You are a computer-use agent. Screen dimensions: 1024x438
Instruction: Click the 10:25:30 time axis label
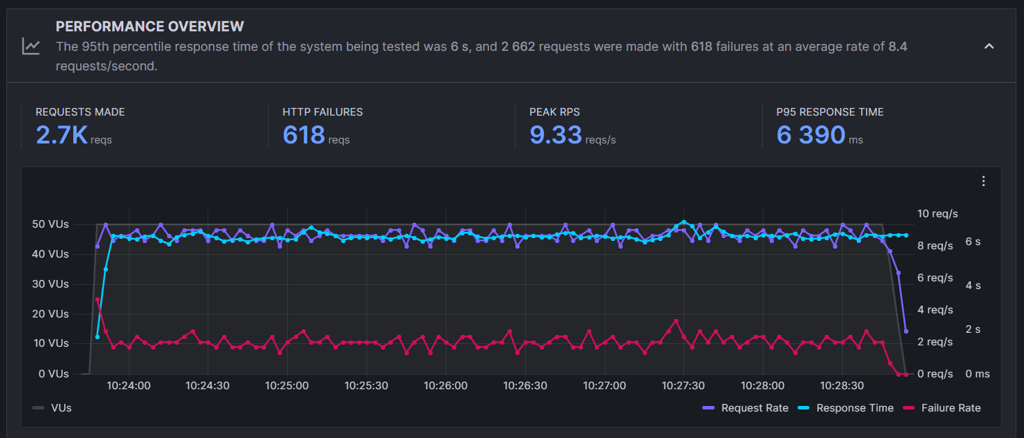point(368,386)
